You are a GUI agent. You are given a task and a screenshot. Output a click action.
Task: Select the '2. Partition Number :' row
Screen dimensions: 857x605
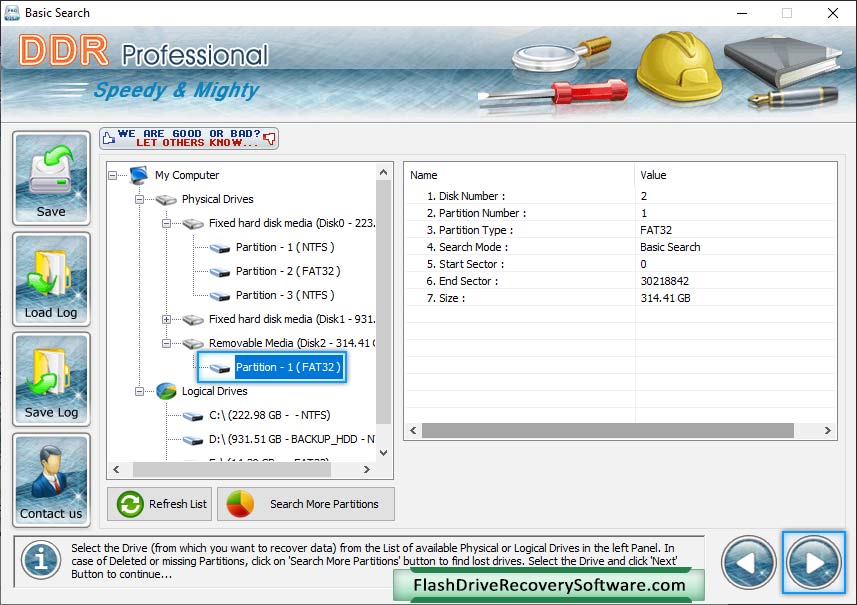tap(620, 213)
